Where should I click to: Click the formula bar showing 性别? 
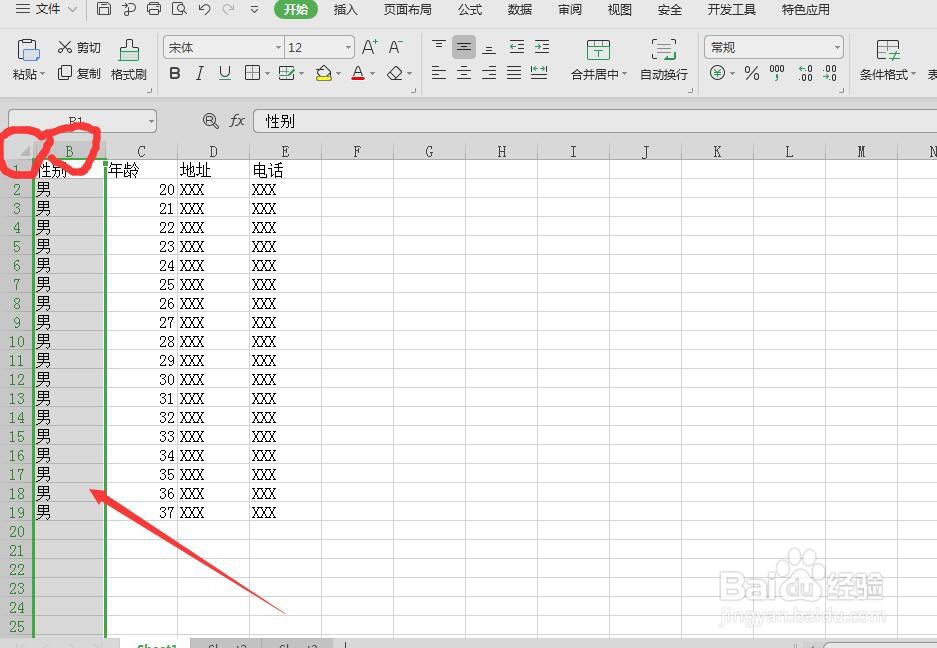[x=595, y=121]
